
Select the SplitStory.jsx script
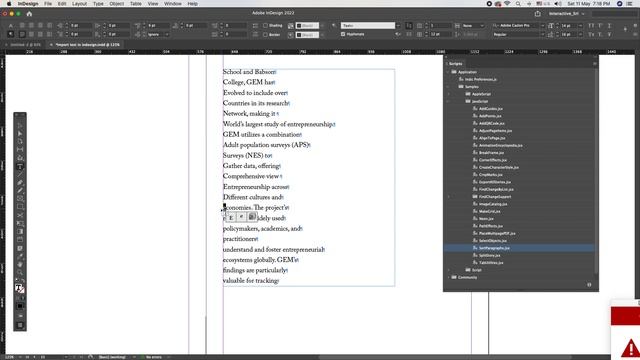[x=489, y=256]
